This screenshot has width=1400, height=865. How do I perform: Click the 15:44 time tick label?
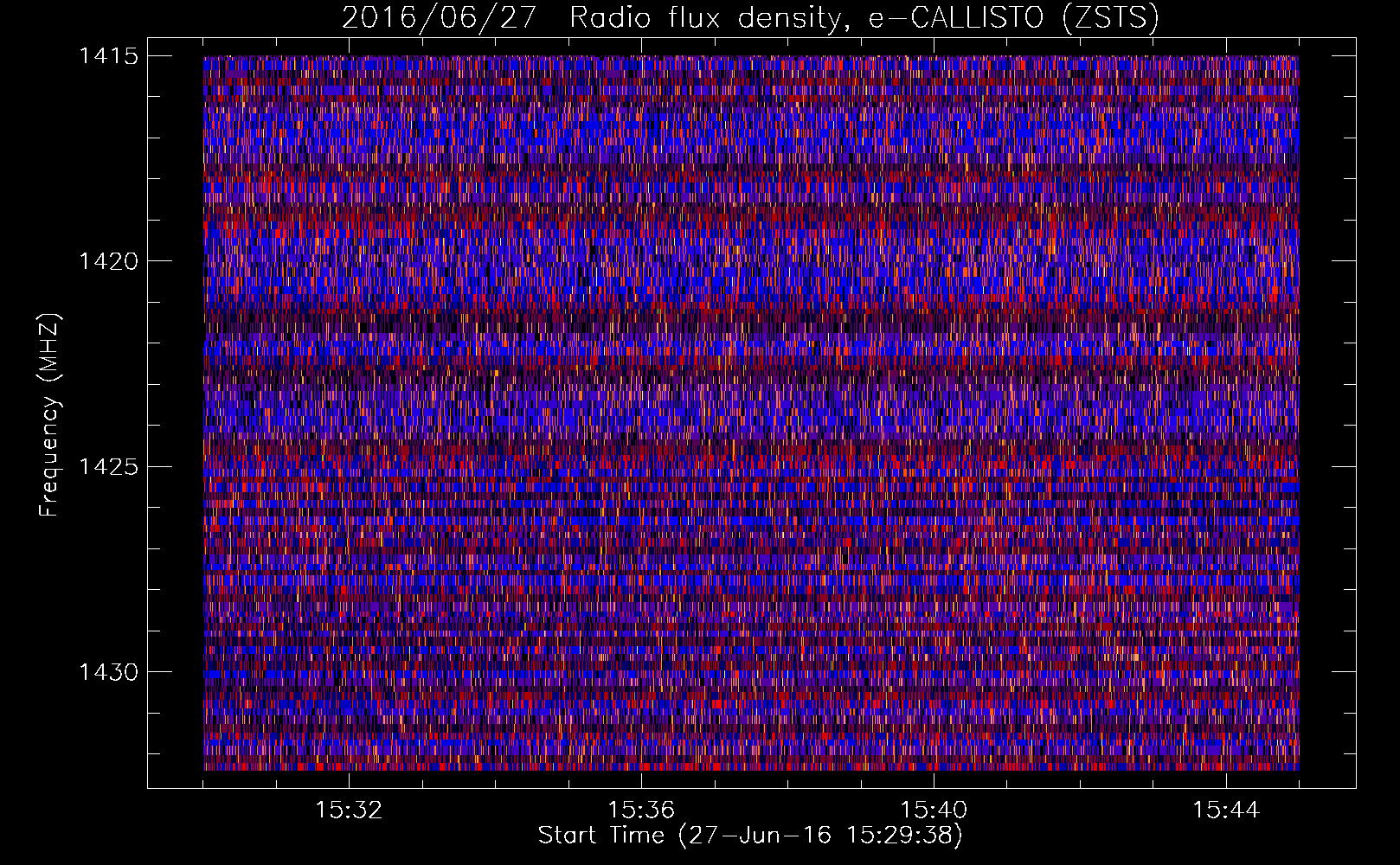pos(1226,811)
